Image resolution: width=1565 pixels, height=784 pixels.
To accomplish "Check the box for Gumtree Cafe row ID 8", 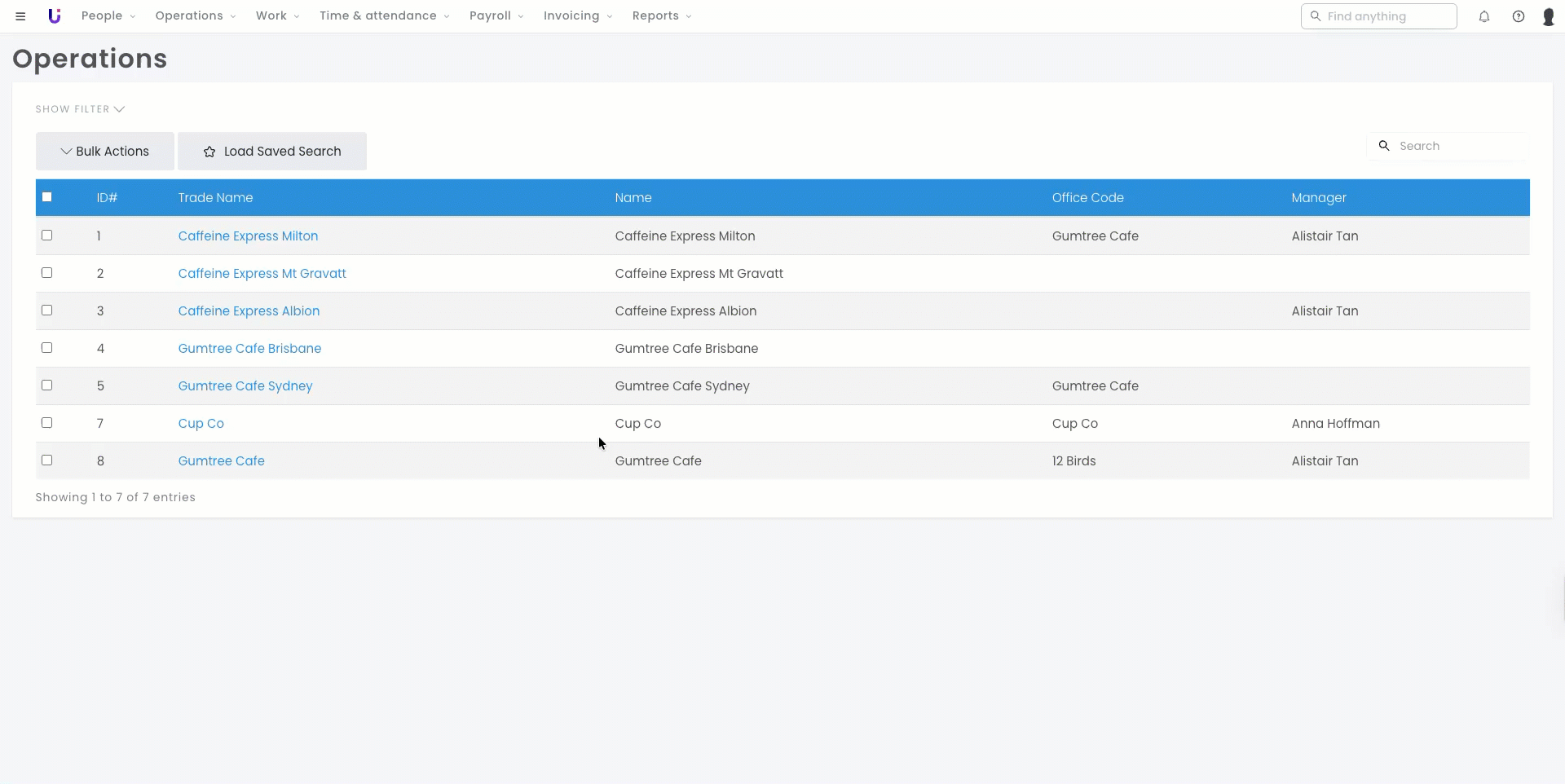I will click(47, 460).
